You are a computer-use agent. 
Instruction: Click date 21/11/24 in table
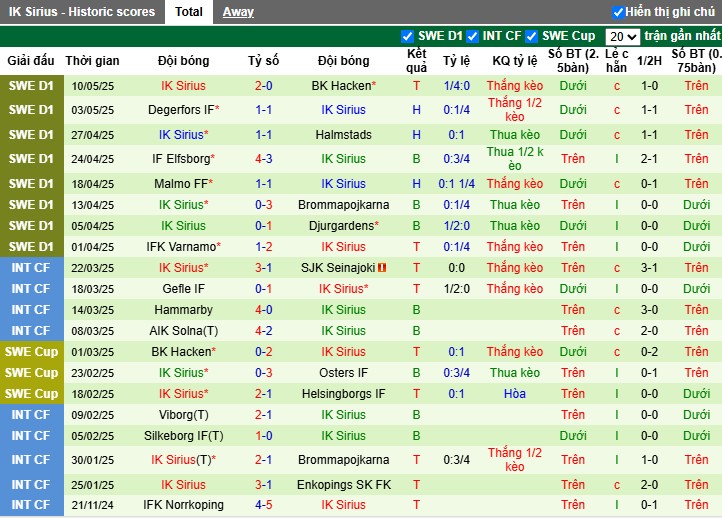[x=93, y=505]
